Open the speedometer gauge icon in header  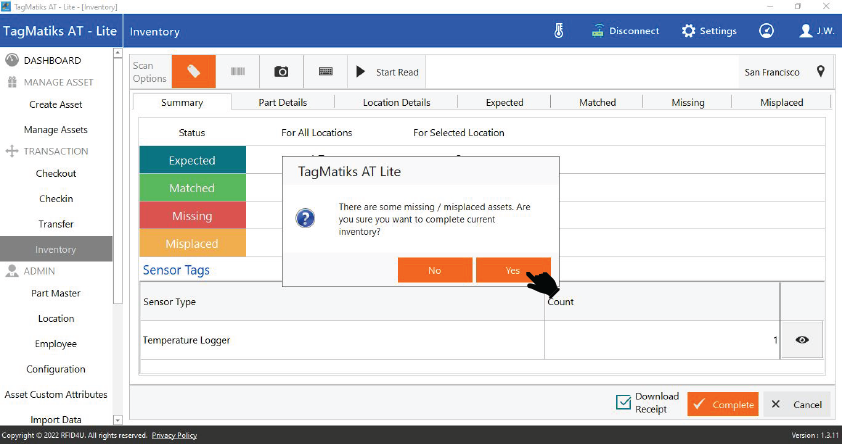tap(766, 31)
